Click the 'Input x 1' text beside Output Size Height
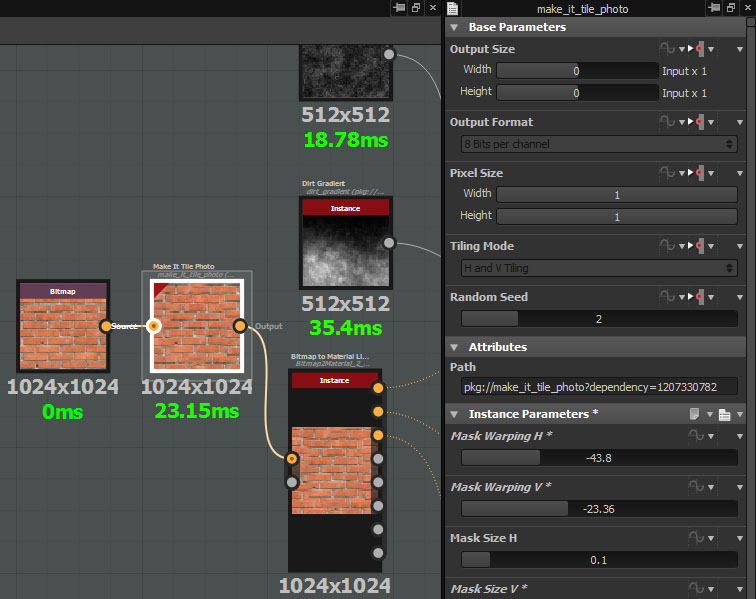756x599 pixels. pos(684,93)
